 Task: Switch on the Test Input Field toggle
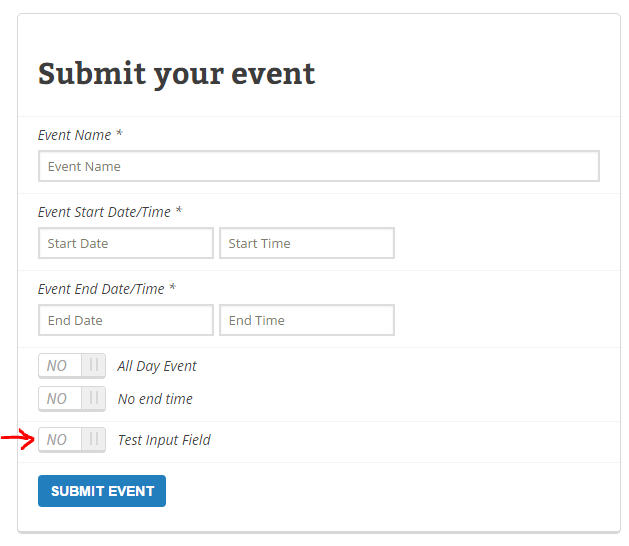(72, 440)
